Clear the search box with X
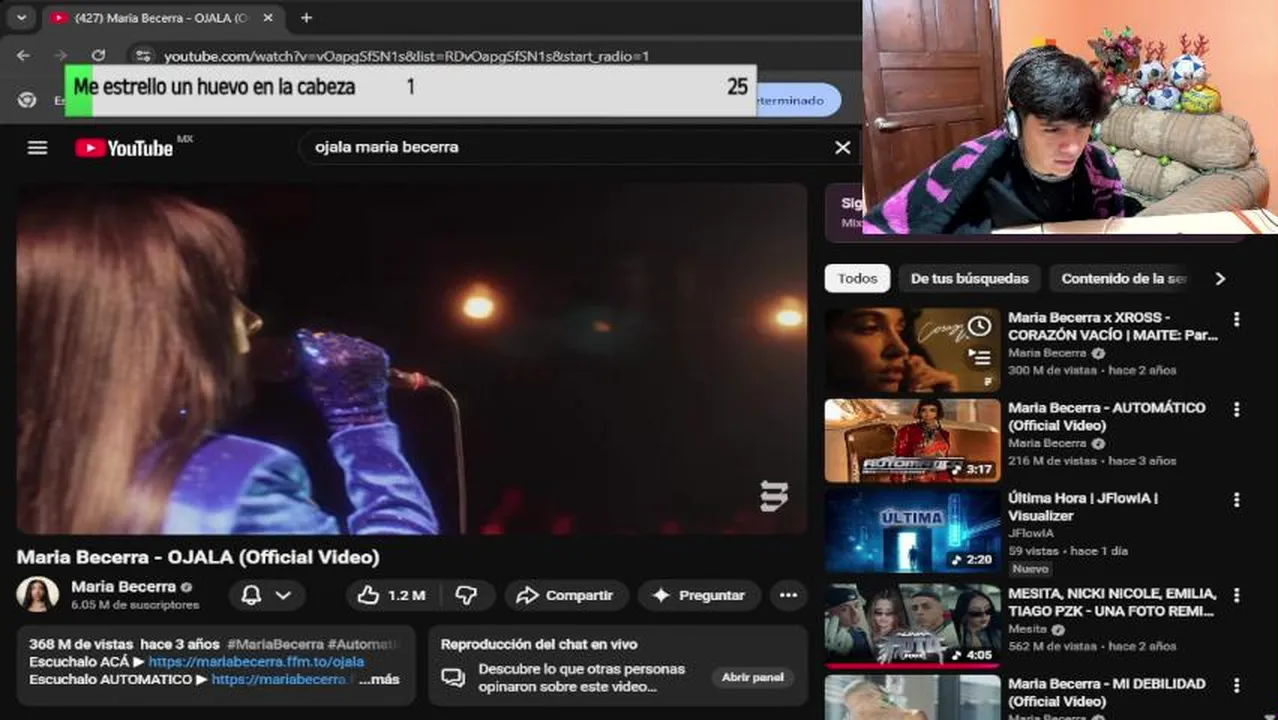Viewport: 1278px width, 720px height. pyautogui.click(x=843, y=147)
